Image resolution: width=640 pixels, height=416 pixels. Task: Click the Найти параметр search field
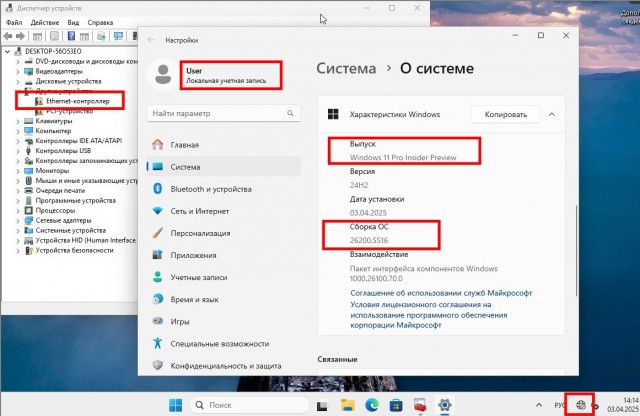[224, 113]
